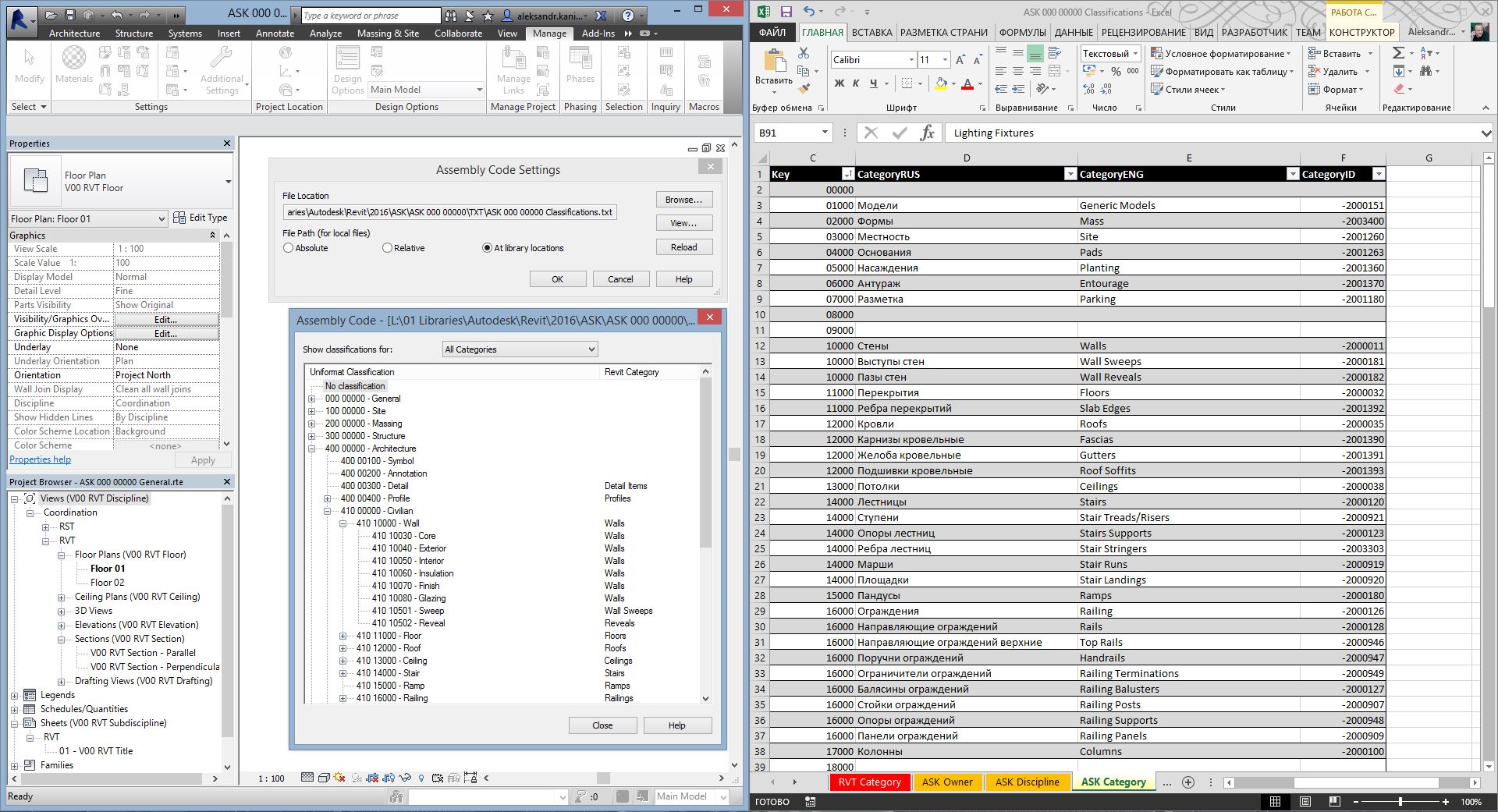Open the Revit application menu button
1498x812 pixels.
(x=23, y=20)
